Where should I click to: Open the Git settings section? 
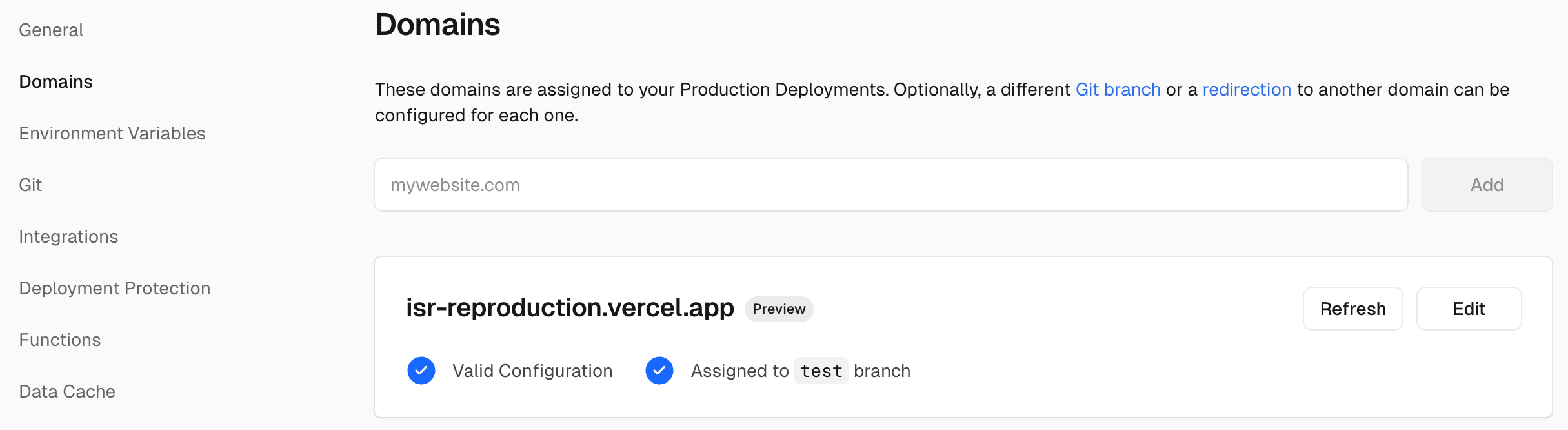(x=30, y=185)
